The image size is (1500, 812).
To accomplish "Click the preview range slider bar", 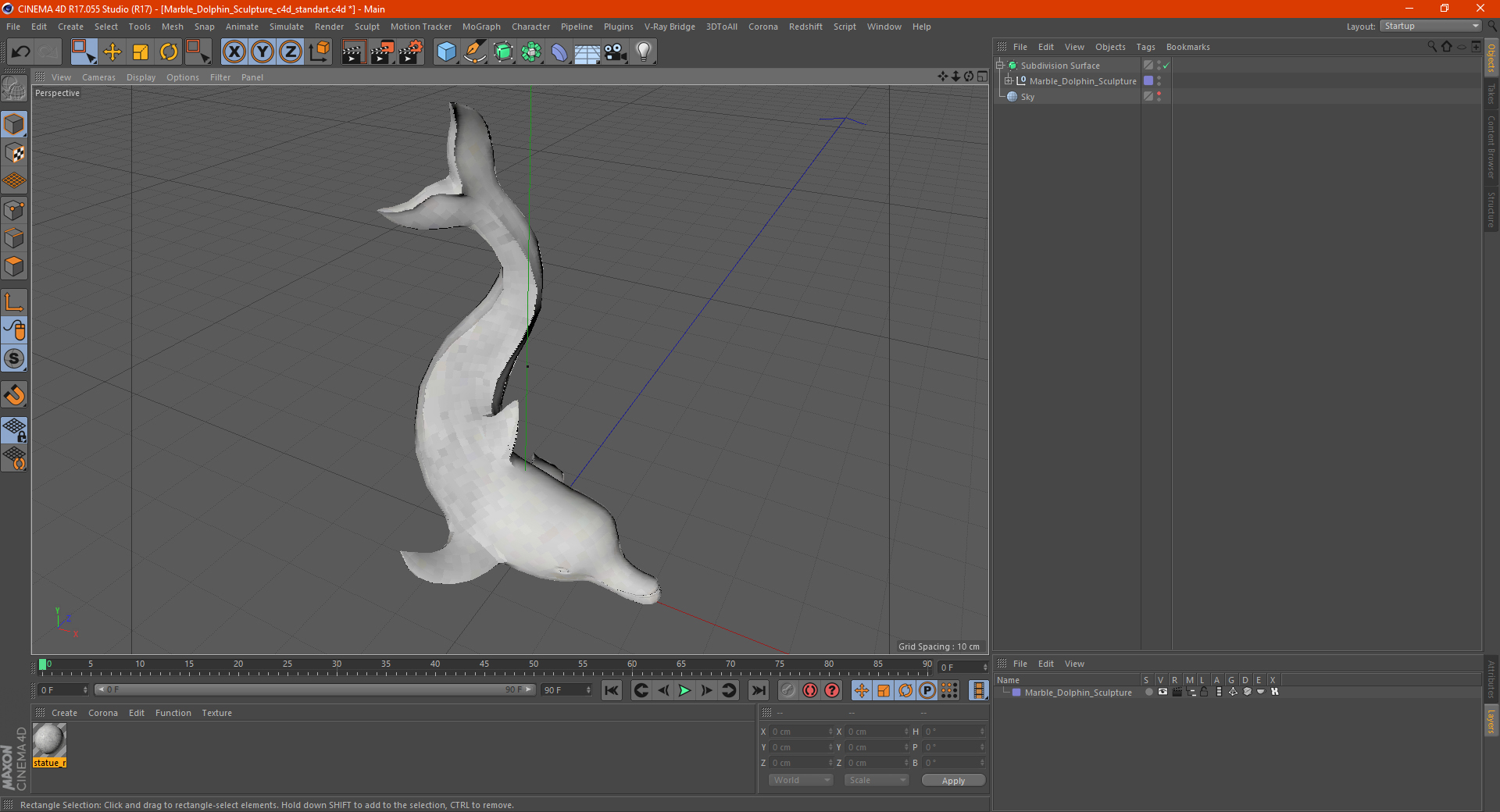I will click(314, 690).
